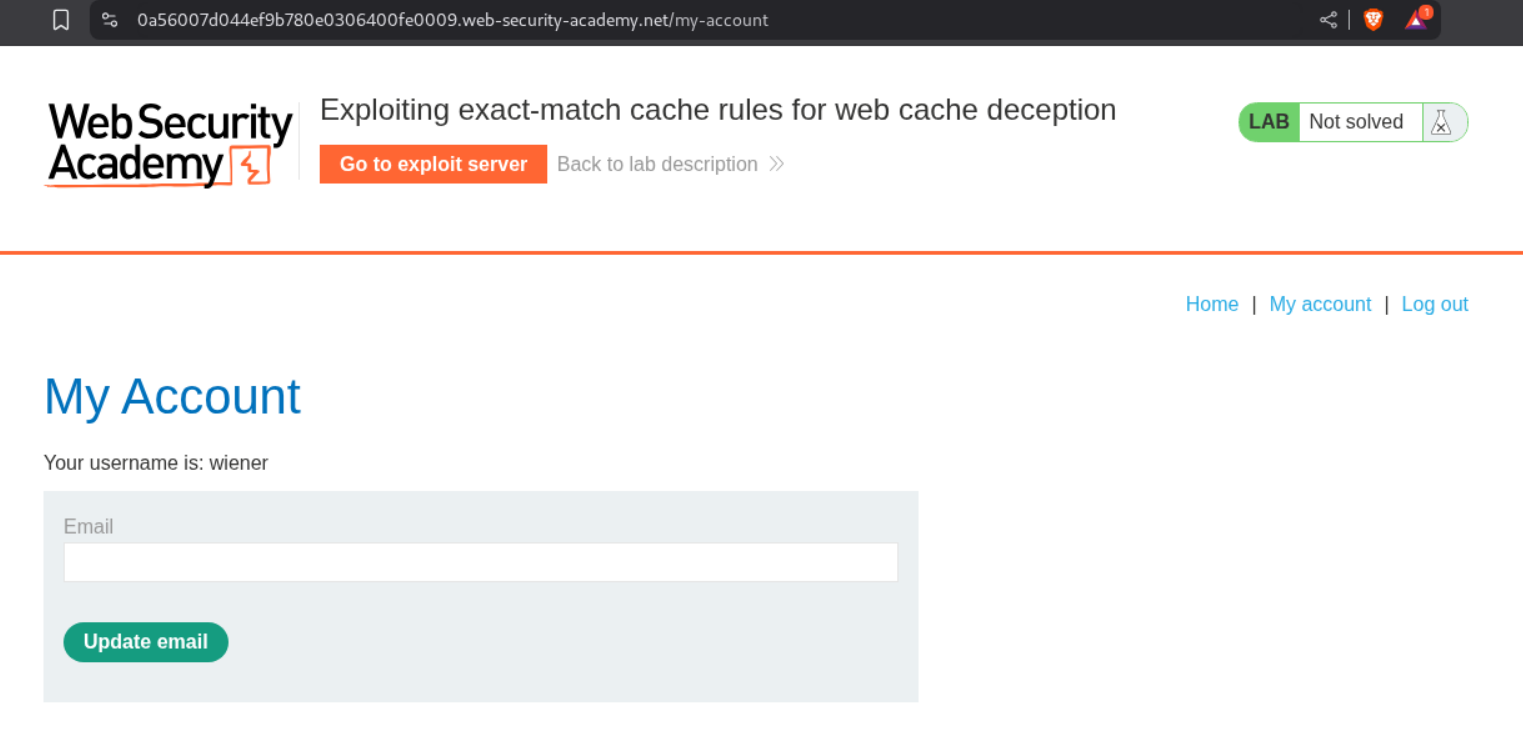Open the My account navigation link
The image size is (1523, 734).
(1320, 304)
